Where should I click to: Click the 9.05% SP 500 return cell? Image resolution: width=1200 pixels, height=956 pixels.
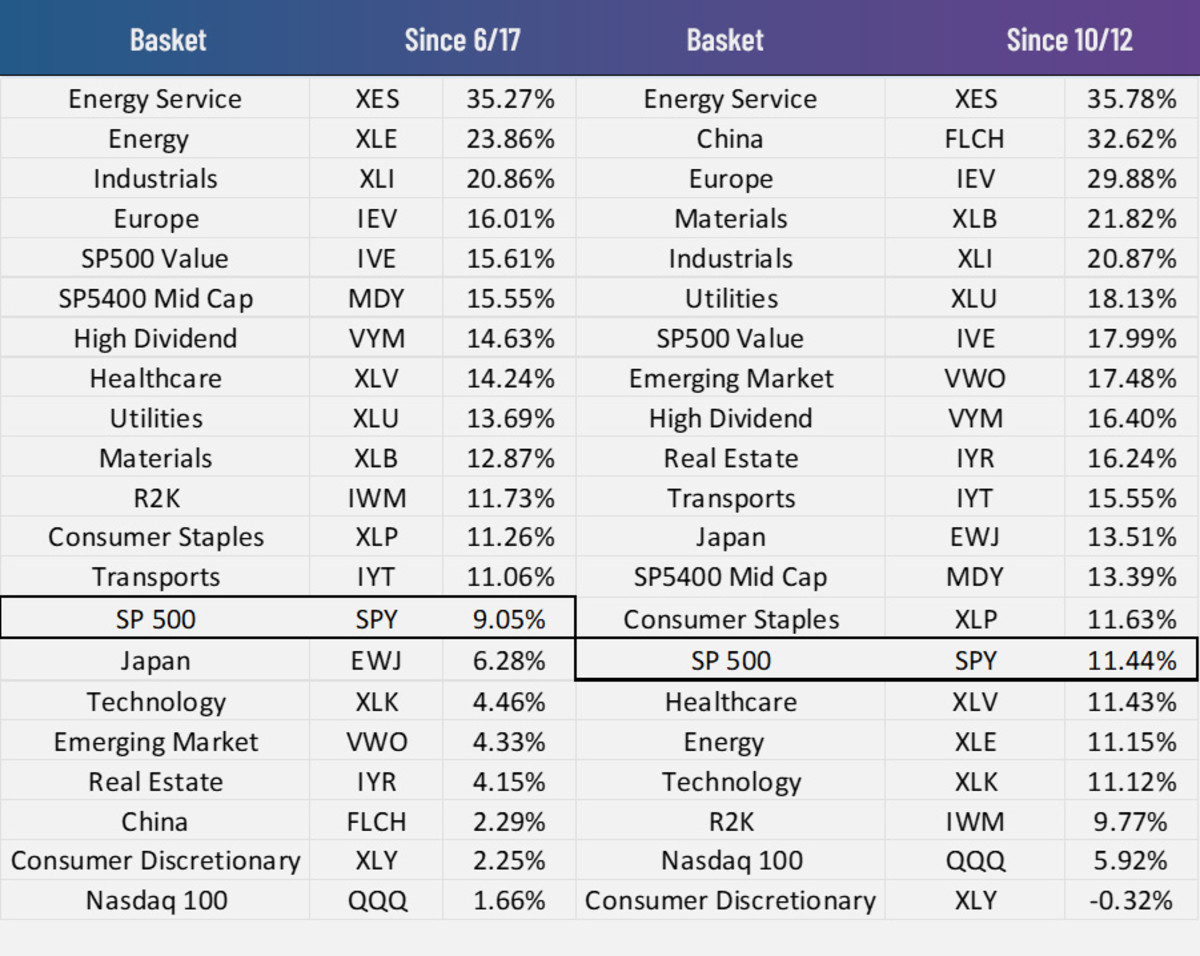pyautogui.click(x=510, y=620)
